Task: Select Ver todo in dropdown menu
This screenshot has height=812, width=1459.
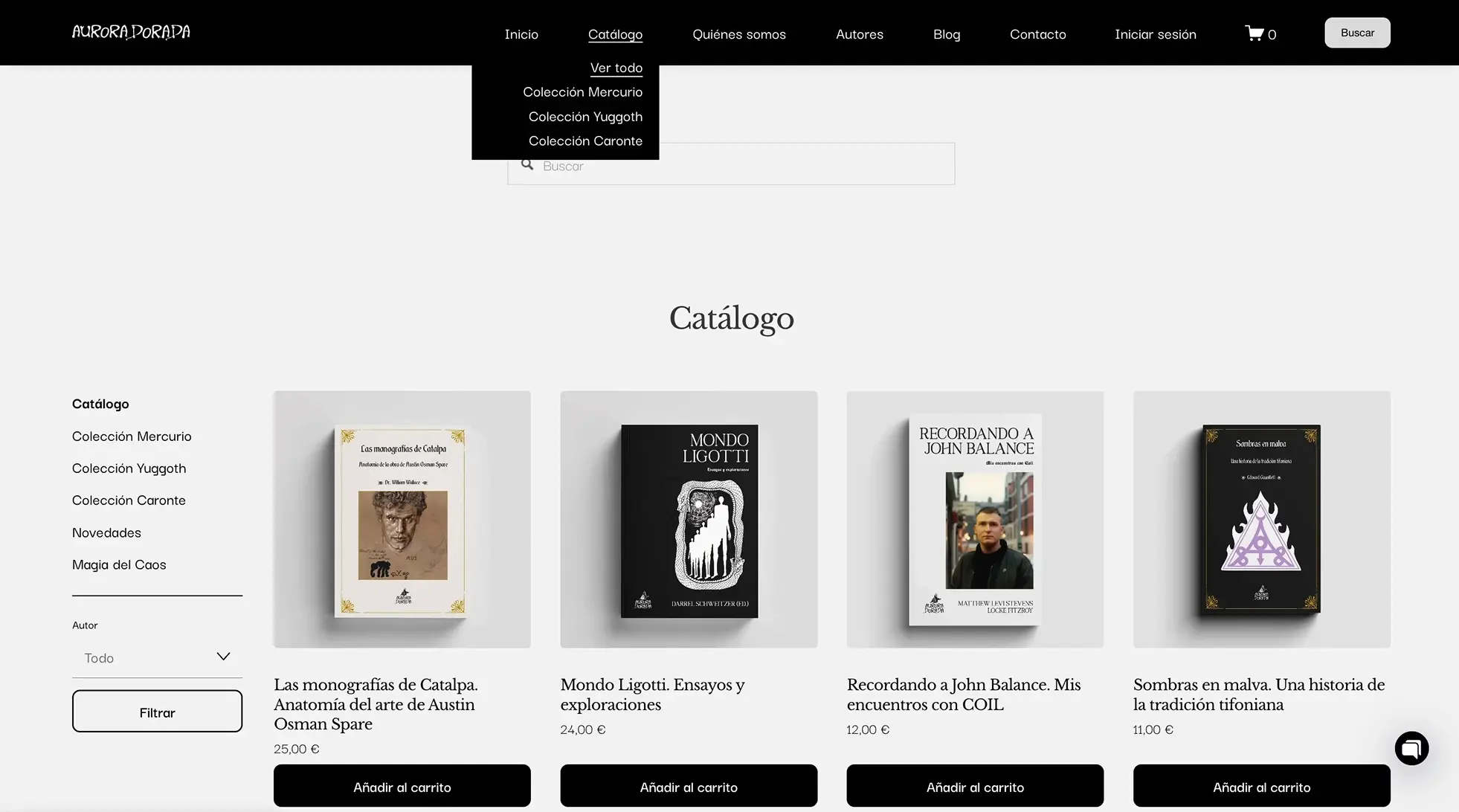Action: tap(616, 68)
